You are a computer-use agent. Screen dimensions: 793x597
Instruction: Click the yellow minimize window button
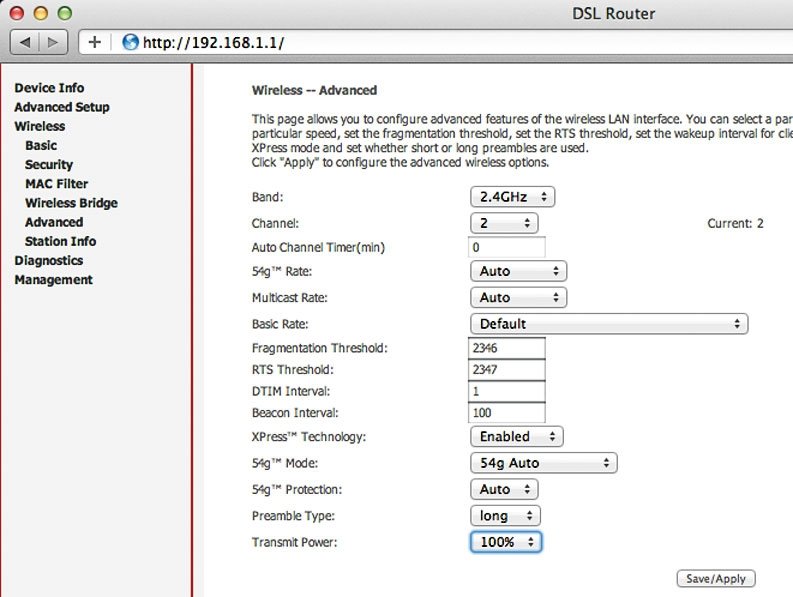click(x=40, y=13)
